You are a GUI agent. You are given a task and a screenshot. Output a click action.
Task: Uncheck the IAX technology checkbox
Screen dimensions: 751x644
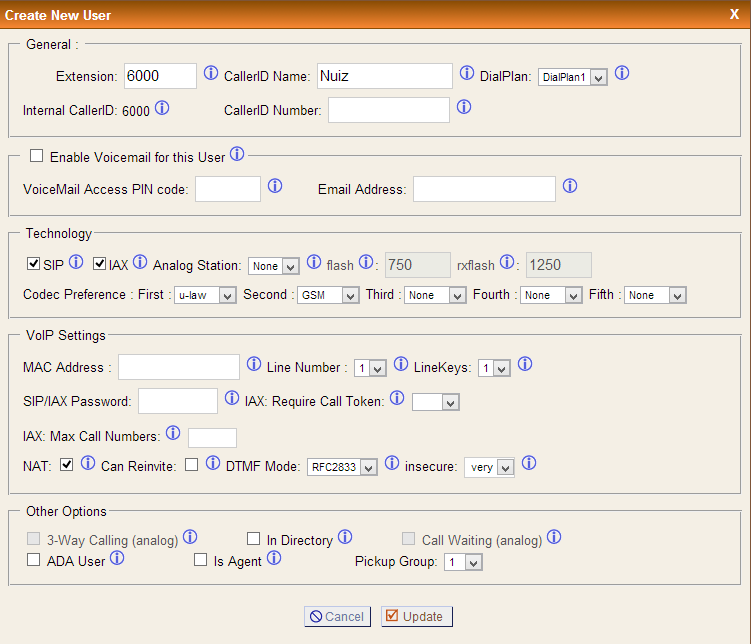100,264
